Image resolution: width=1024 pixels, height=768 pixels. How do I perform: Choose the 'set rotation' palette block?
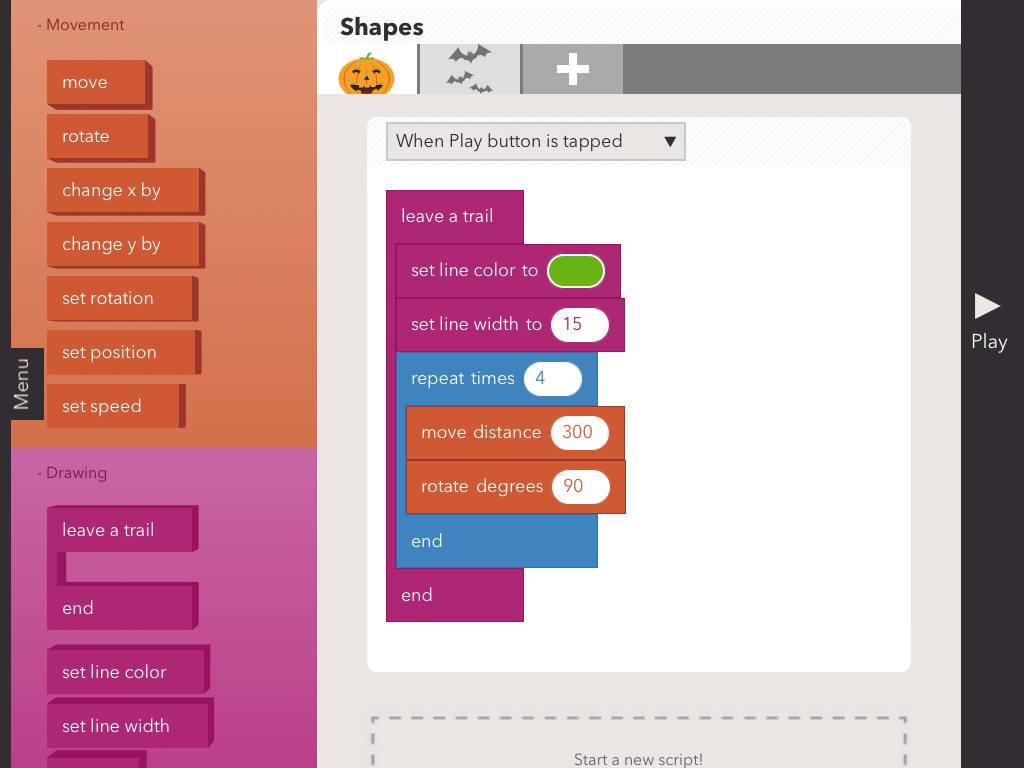point(120,299)
